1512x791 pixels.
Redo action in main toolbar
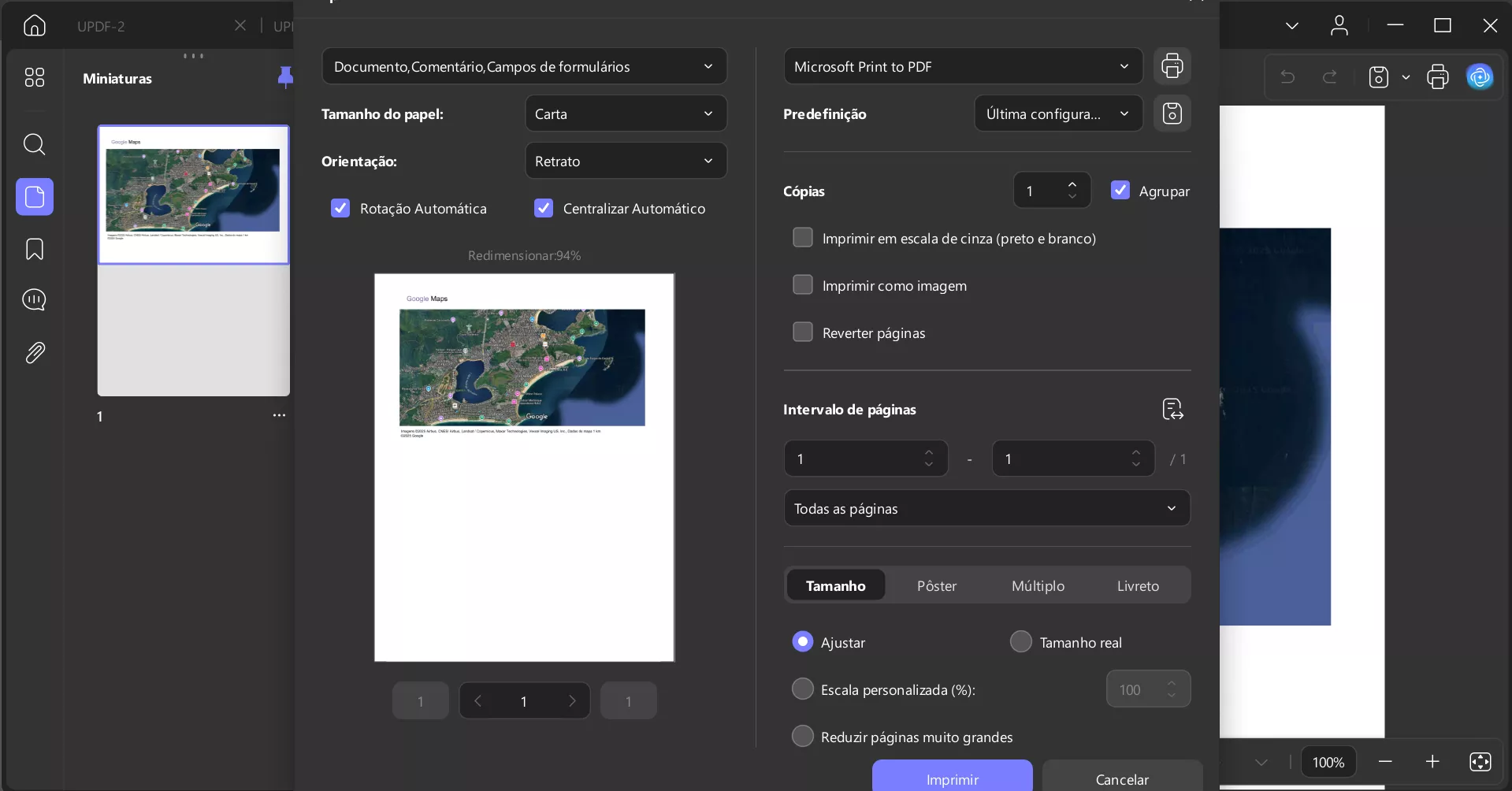(1330, 76)
